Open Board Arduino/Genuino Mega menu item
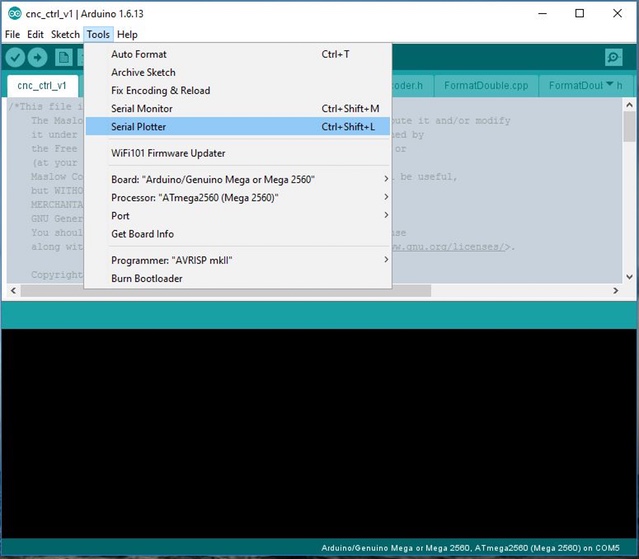 coord(238,179)
